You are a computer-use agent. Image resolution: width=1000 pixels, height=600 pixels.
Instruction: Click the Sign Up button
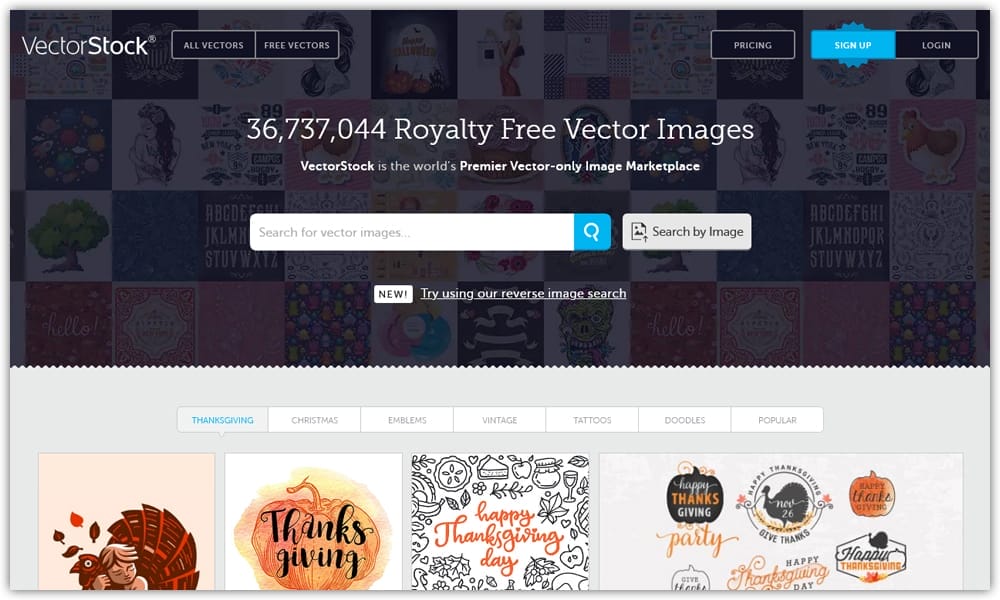pyautogui.click(x=853, y=45)
